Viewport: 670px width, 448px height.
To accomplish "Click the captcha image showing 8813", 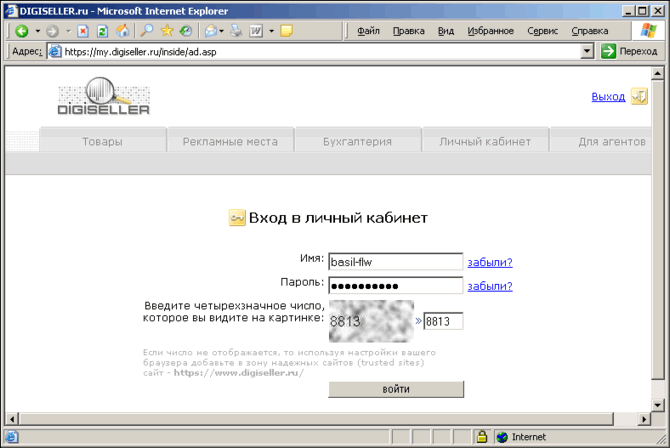I will pyautogui.click(x=371, y=321).
